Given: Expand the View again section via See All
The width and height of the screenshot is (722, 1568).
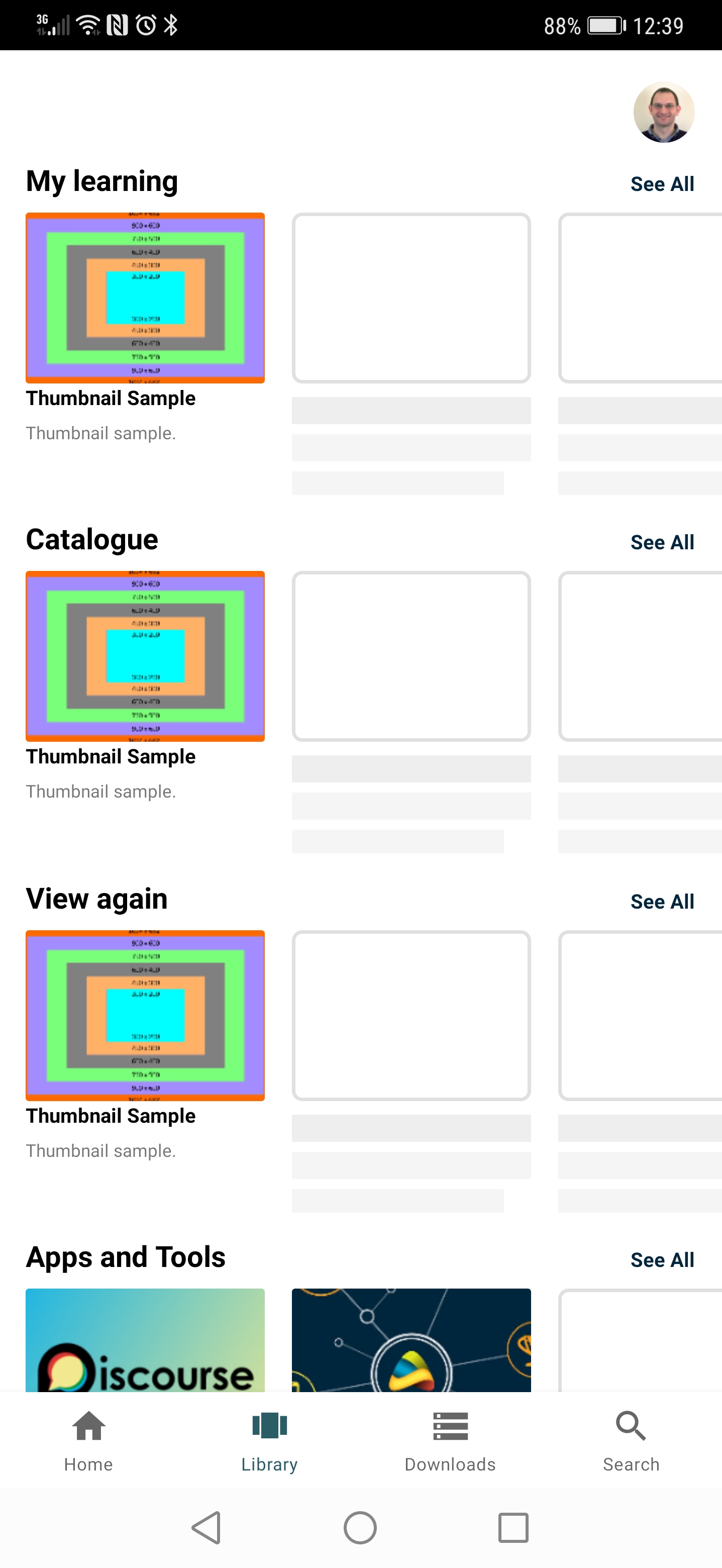Looking at the screenshot, I should [662, 902].
